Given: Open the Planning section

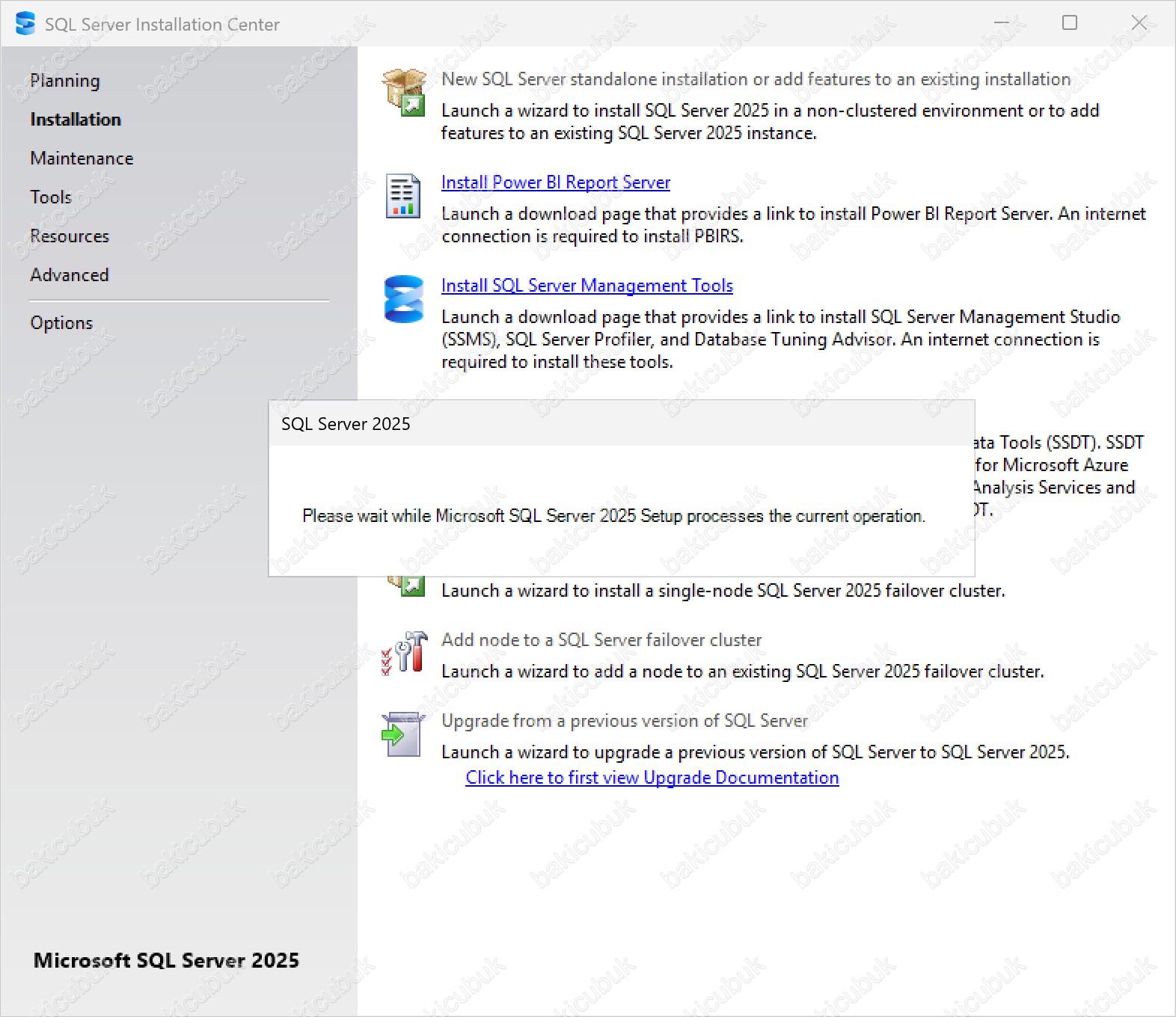Looking at the screenshot, I should tap(65, 81).
